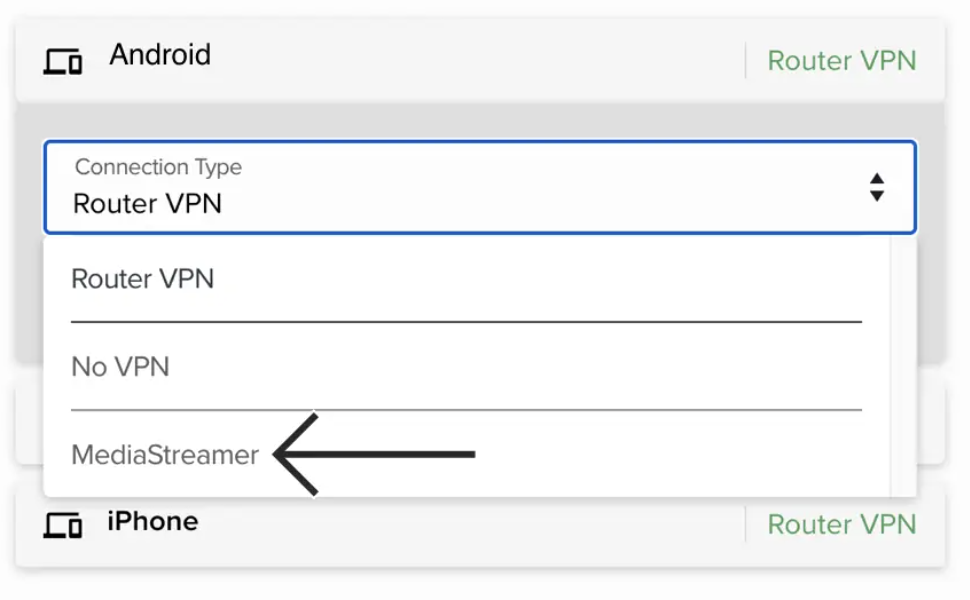
Task: Click the Android device name
Action: pos(160,54)
